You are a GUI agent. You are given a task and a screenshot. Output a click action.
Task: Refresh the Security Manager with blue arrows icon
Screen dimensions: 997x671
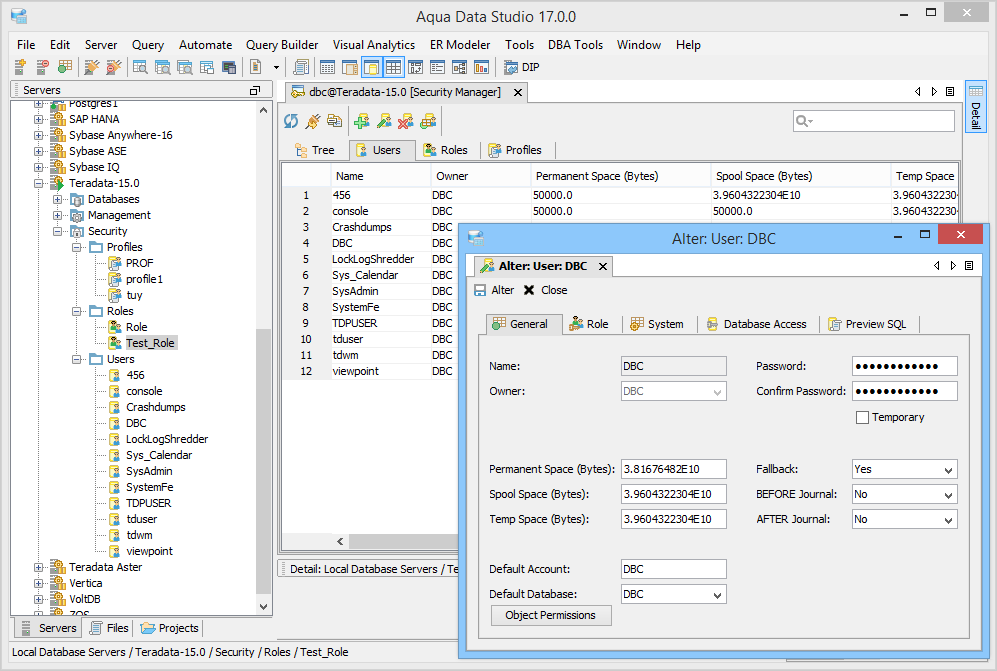(291, 121)
